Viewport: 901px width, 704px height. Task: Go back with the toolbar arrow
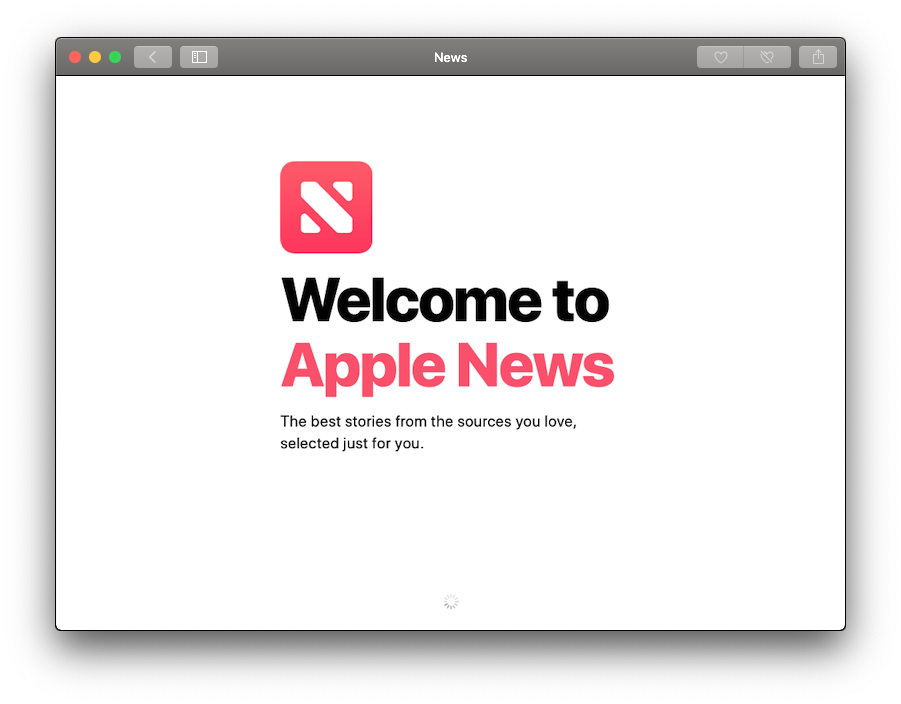click(x=153, y=57)
